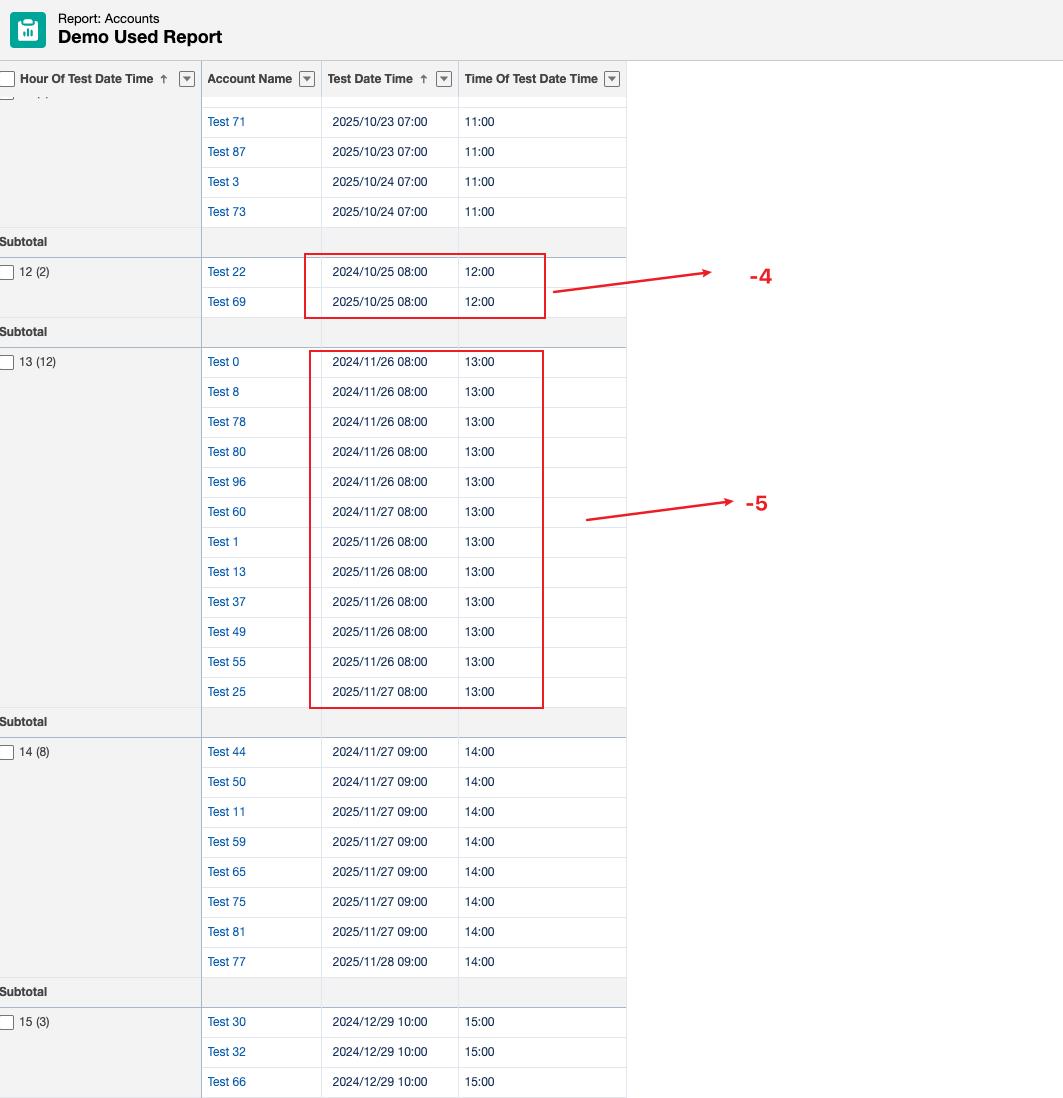
Task: Open account Test 66
Action: point(226,1082)
